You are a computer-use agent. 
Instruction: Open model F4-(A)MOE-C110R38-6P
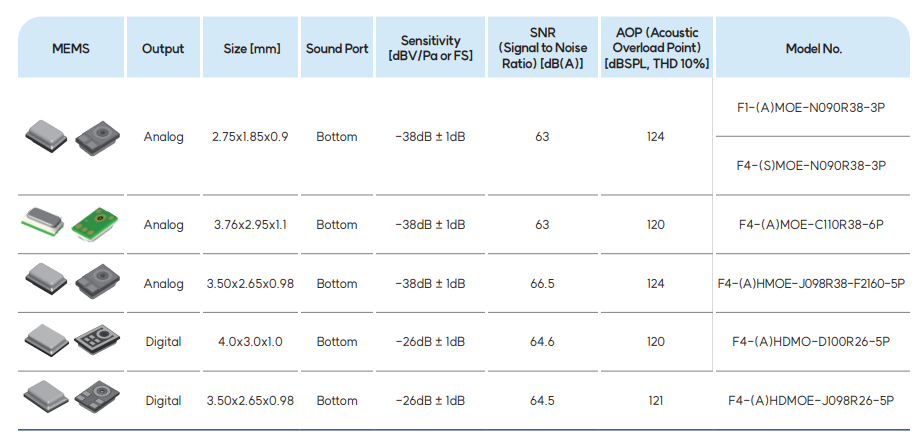[x=813, y=225]
